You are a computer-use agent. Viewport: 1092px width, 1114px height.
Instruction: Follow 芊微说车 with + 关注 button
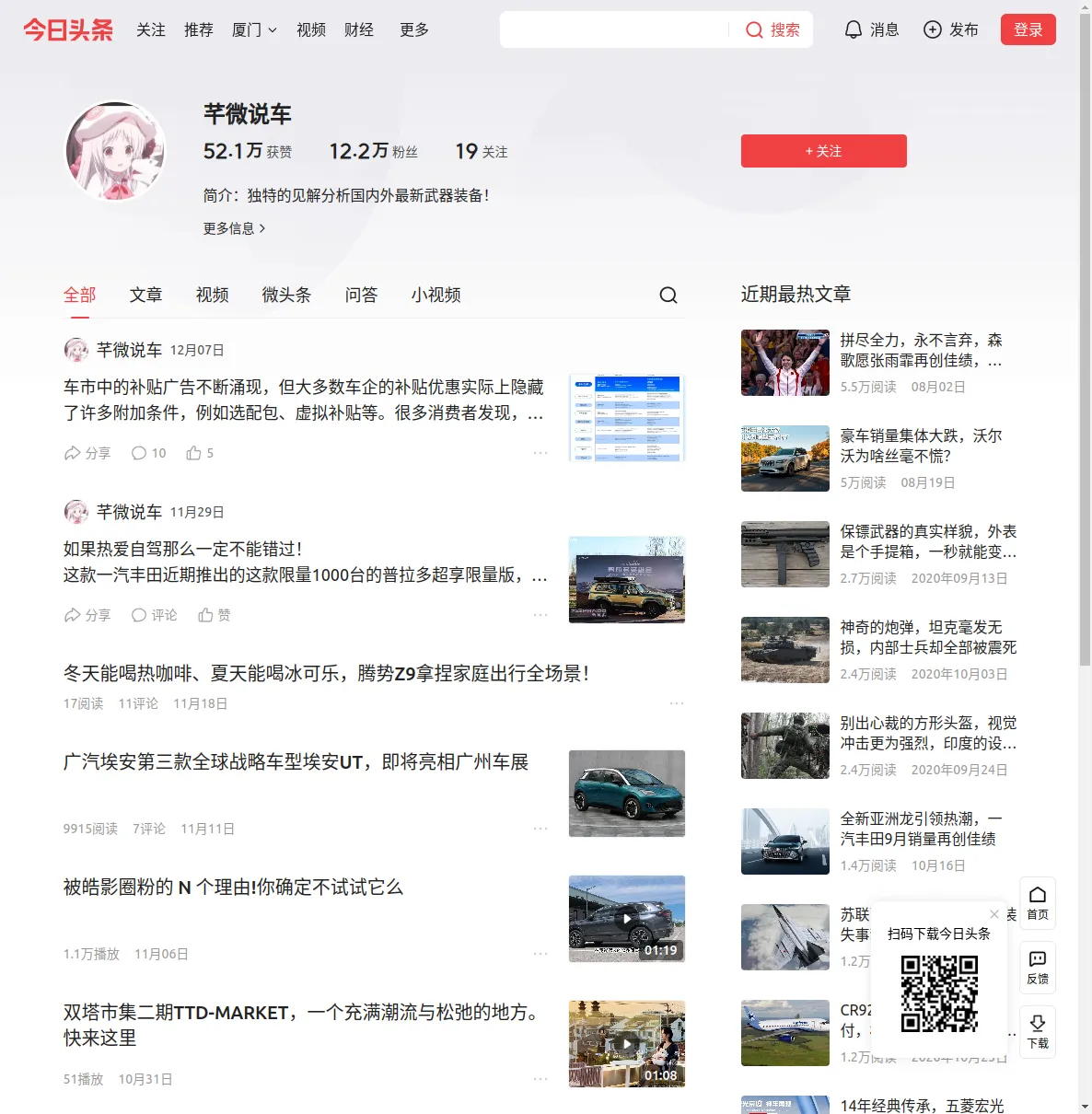pos(824,151)
